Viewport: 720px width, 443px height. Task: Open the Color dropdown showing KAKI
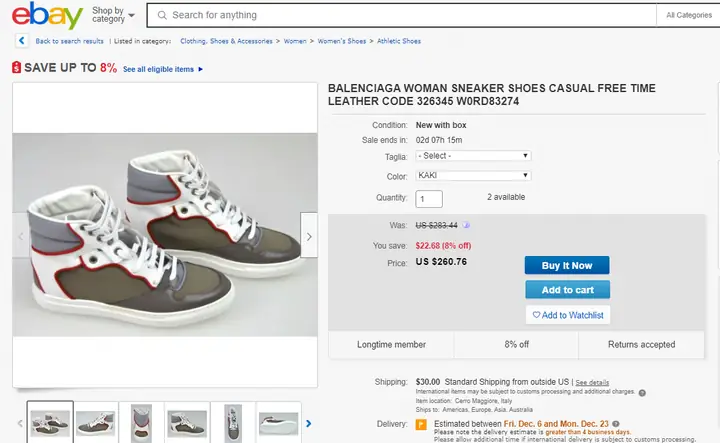473,175
